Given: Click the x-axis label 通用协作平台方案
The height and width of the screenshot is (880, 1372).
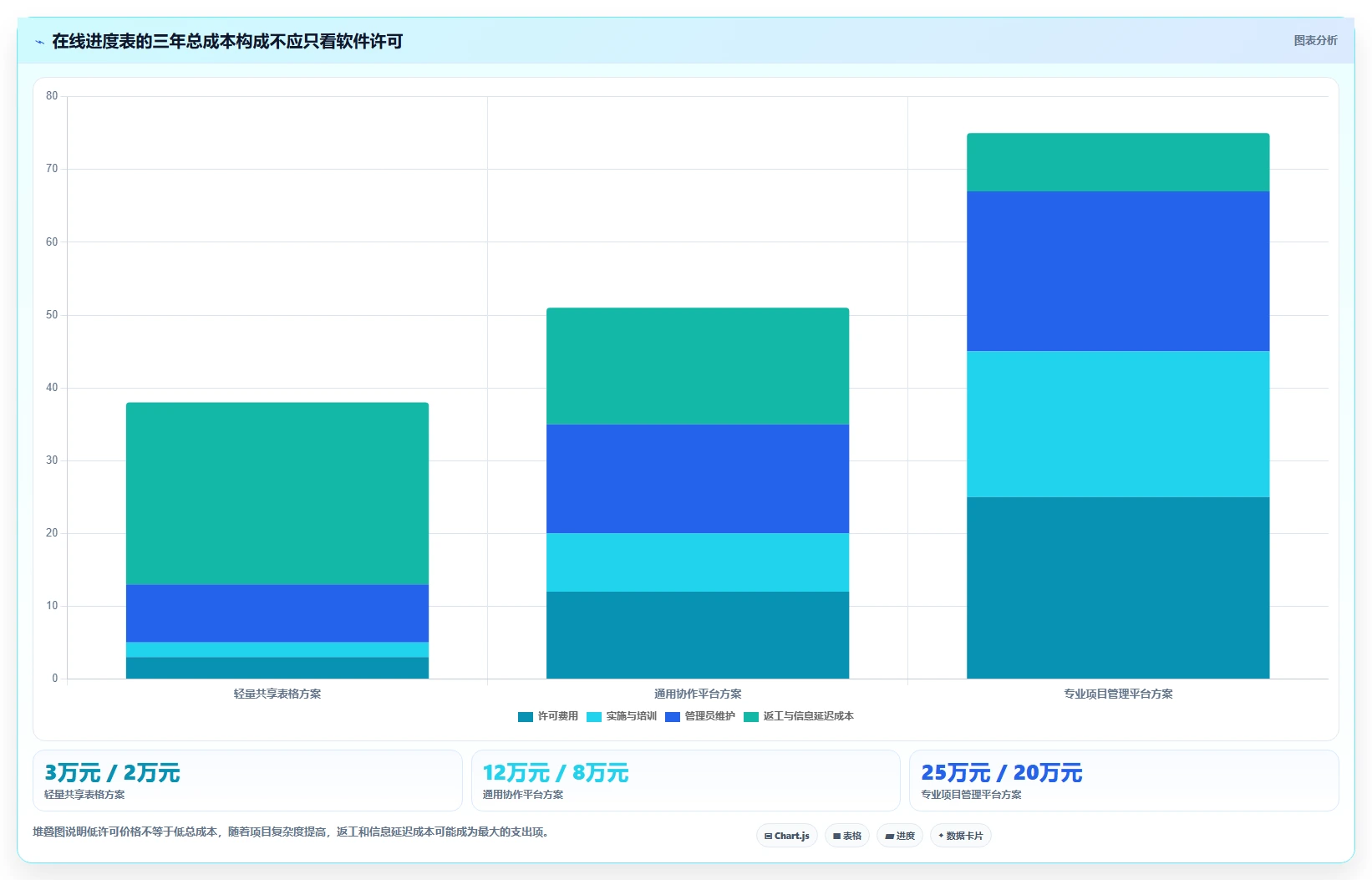Looking at the screenshot, I should coord(698,694).
